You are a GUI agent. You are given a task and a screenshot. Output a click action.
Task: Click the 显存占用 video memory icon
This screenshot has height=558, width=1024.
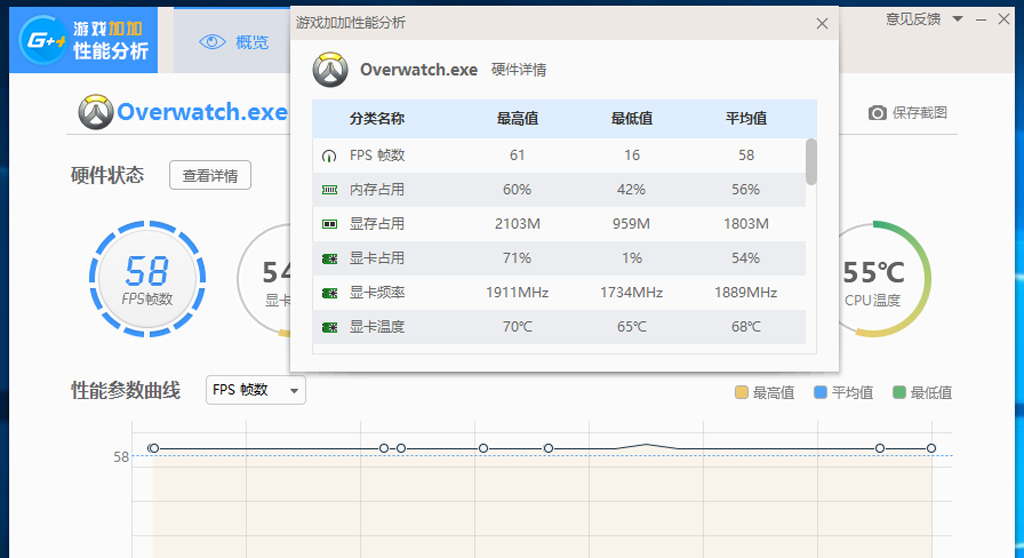(329, 224)
